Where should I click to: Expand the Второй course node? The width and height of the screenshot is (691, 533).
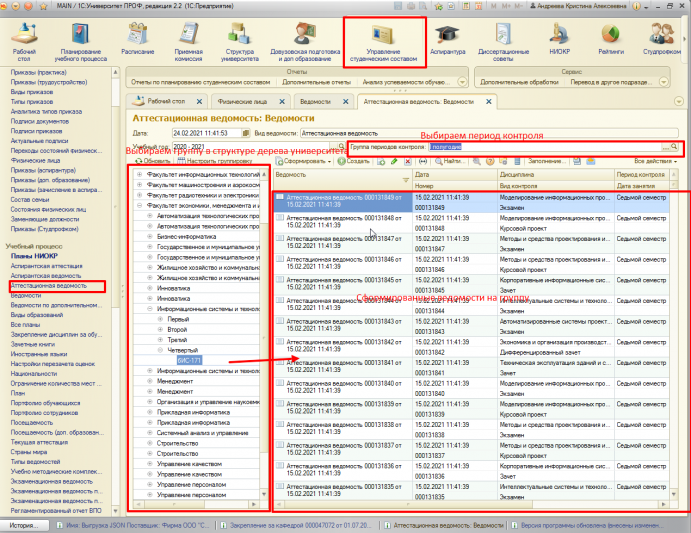tap(160, 329)
